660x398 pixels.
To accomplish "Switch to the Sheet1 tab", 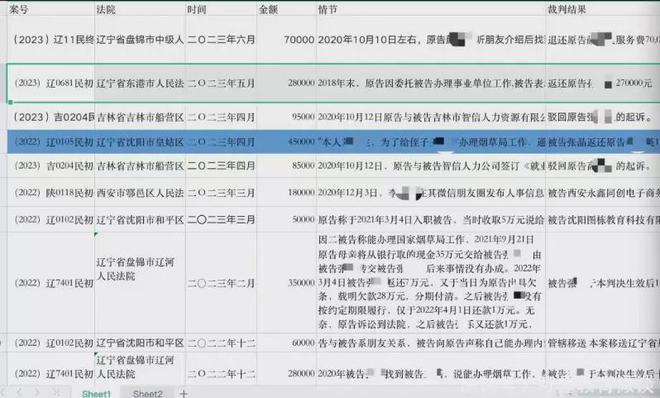I will [96, 393].
